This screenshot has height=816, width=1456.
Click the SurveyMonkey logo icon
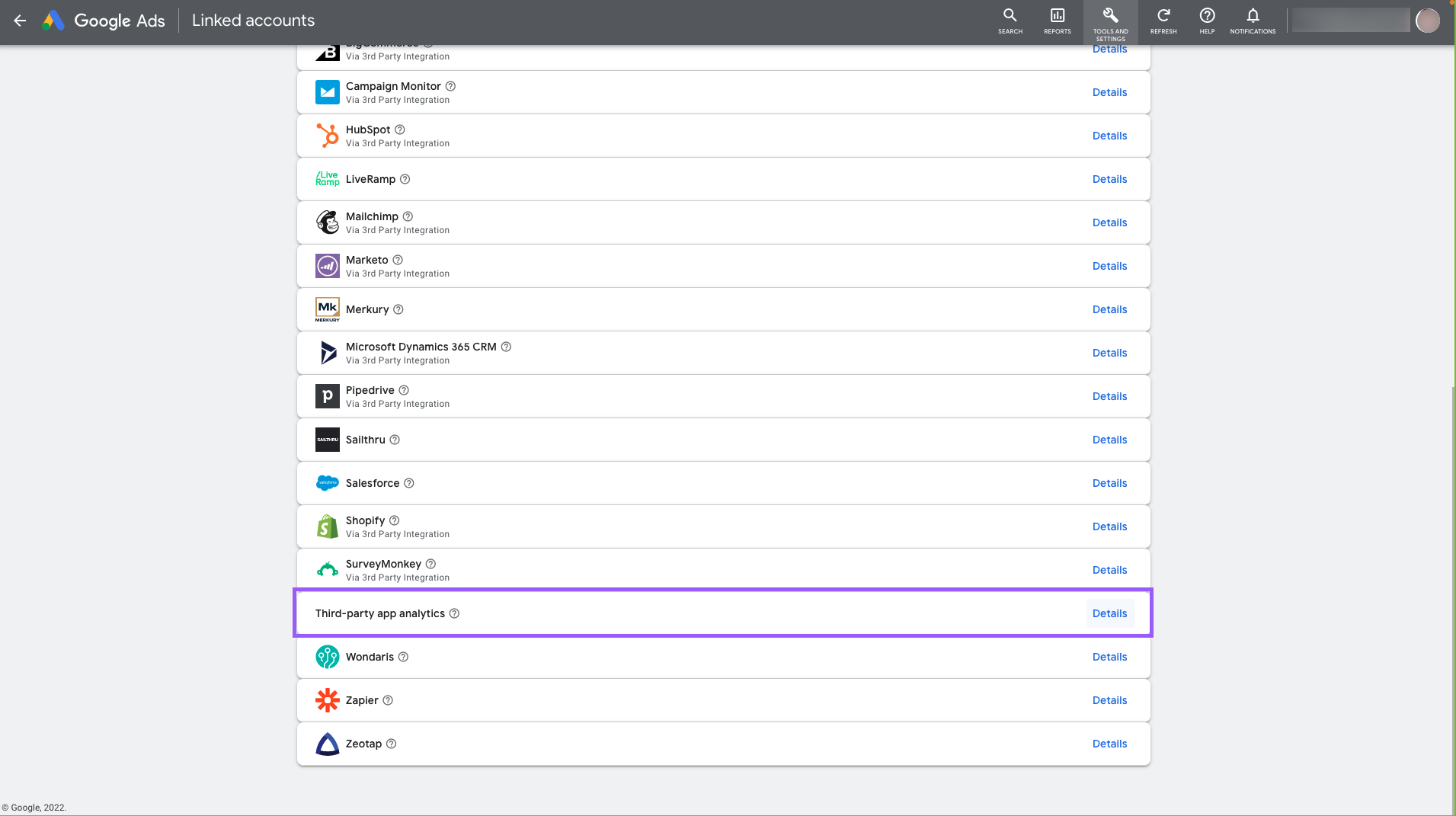(x=328, y=570)
